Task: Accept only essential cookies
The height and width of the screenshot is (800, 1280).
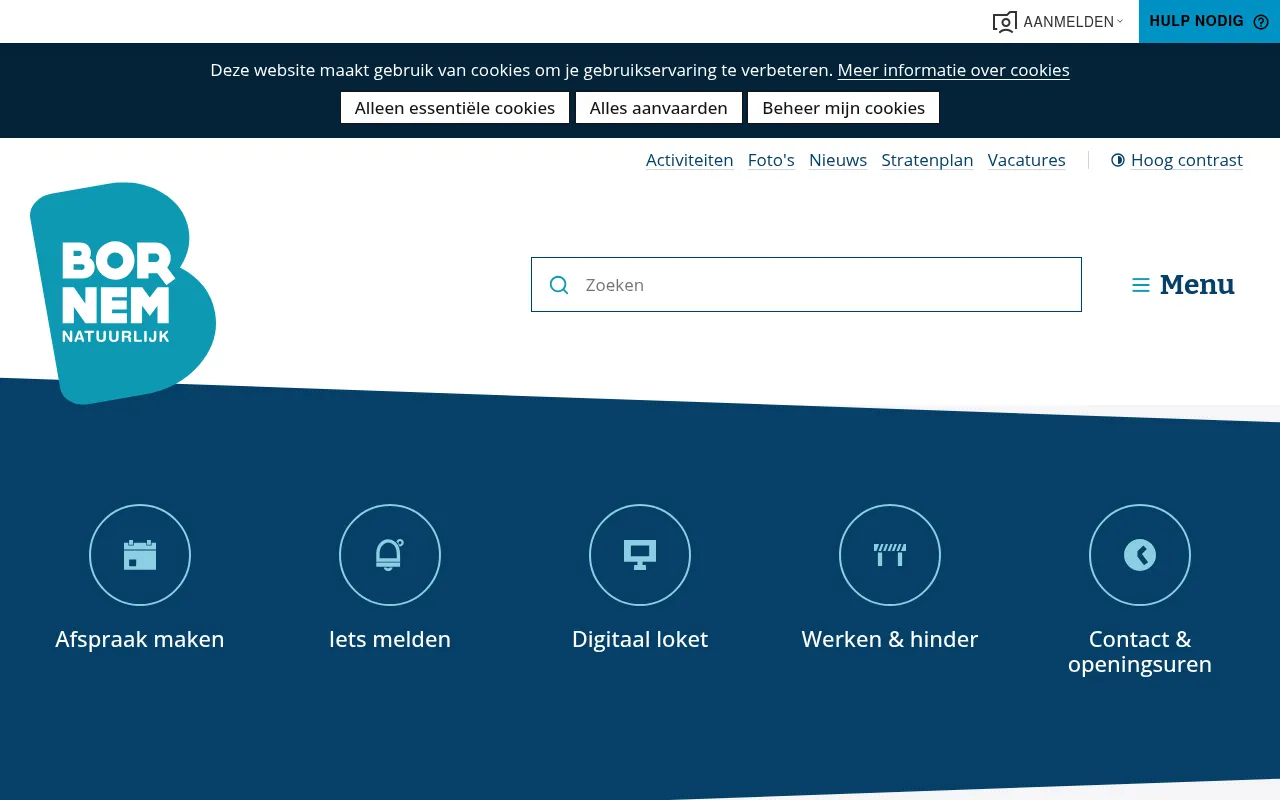Action: point(455,108)
